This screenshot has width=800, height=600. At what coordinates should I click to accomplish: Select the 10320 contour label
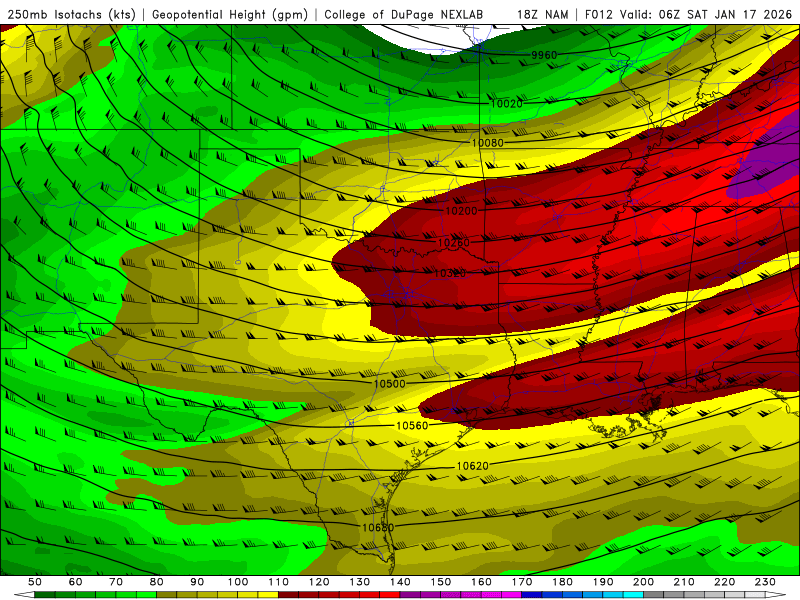pyautogui.click(x=449, y=273)
